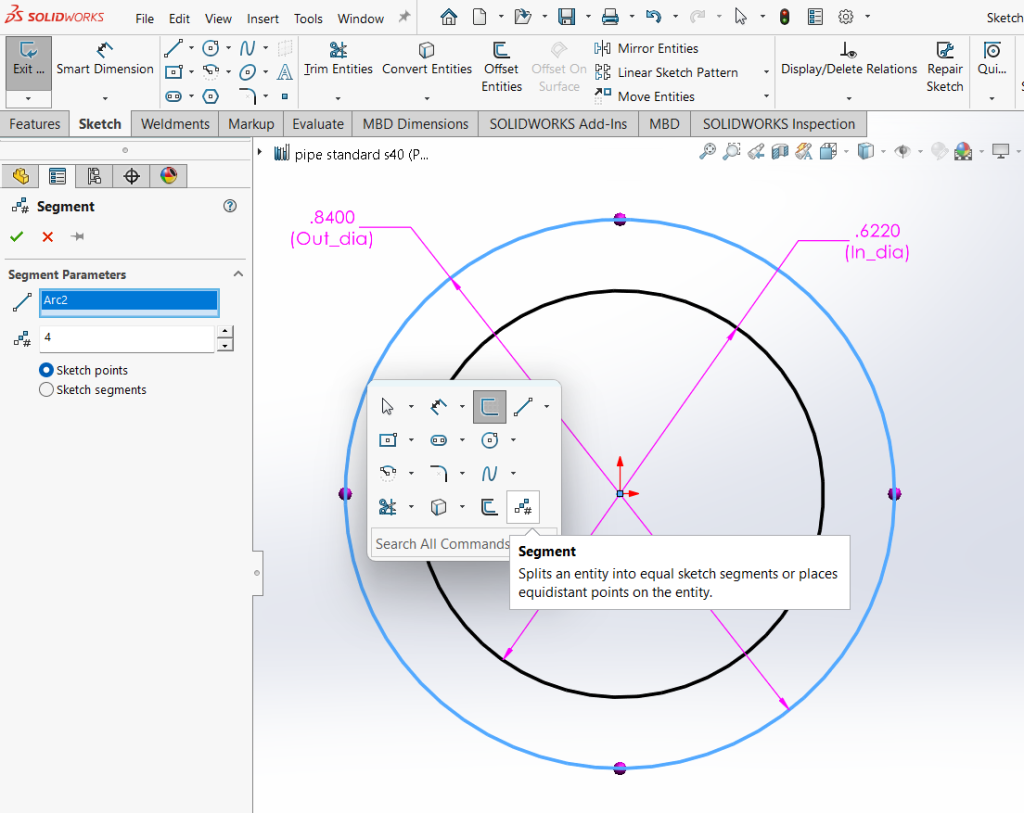This screenshot has height=813, width=1024.
Task: Confirm Segment with the green checkmark
Action: coord(17,237)
